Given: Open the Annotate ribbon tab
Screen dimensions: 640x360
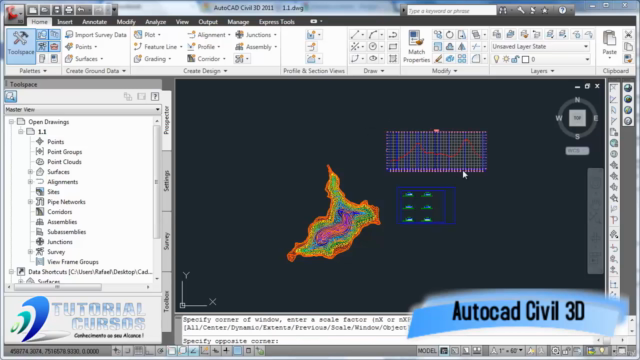Looking at the screenshot, I should pyautogui.click(x=94, y=22).
